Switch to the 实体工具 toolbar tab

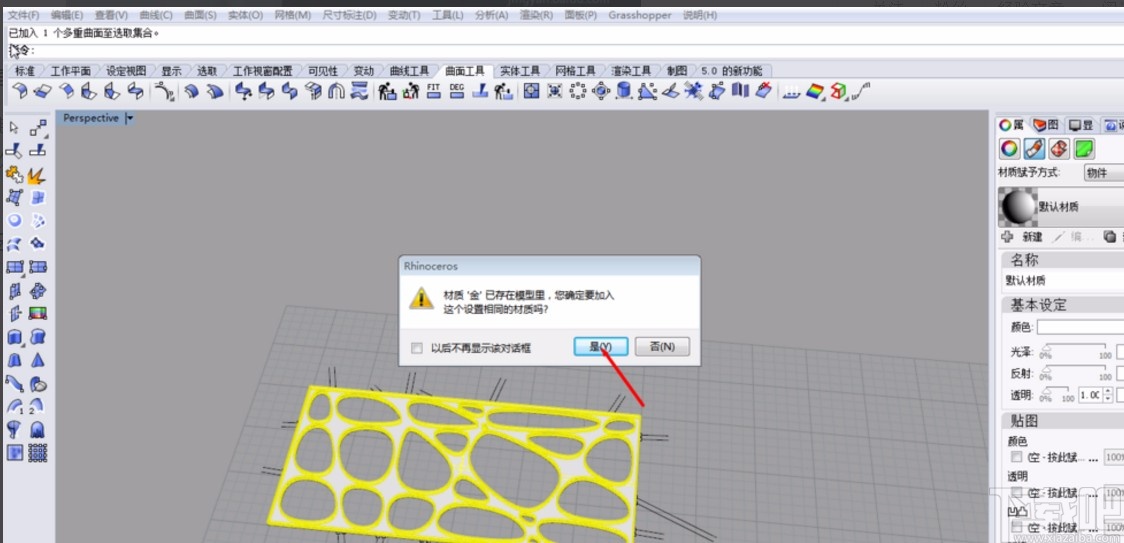click(520, 71)
